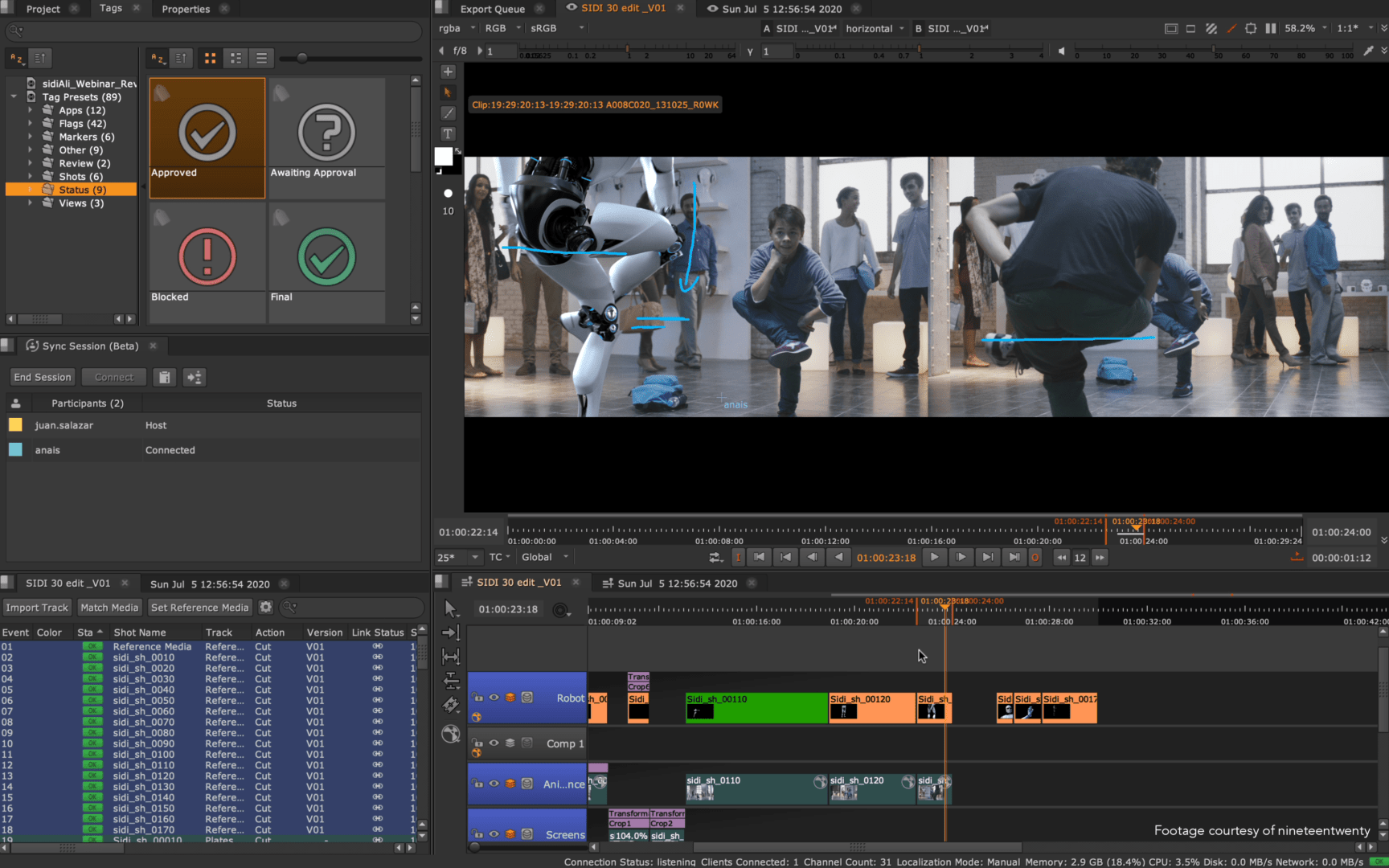Open the rgba channels dropdown in the viewer
1389x868 pixels.
click(x=454, y=27)
